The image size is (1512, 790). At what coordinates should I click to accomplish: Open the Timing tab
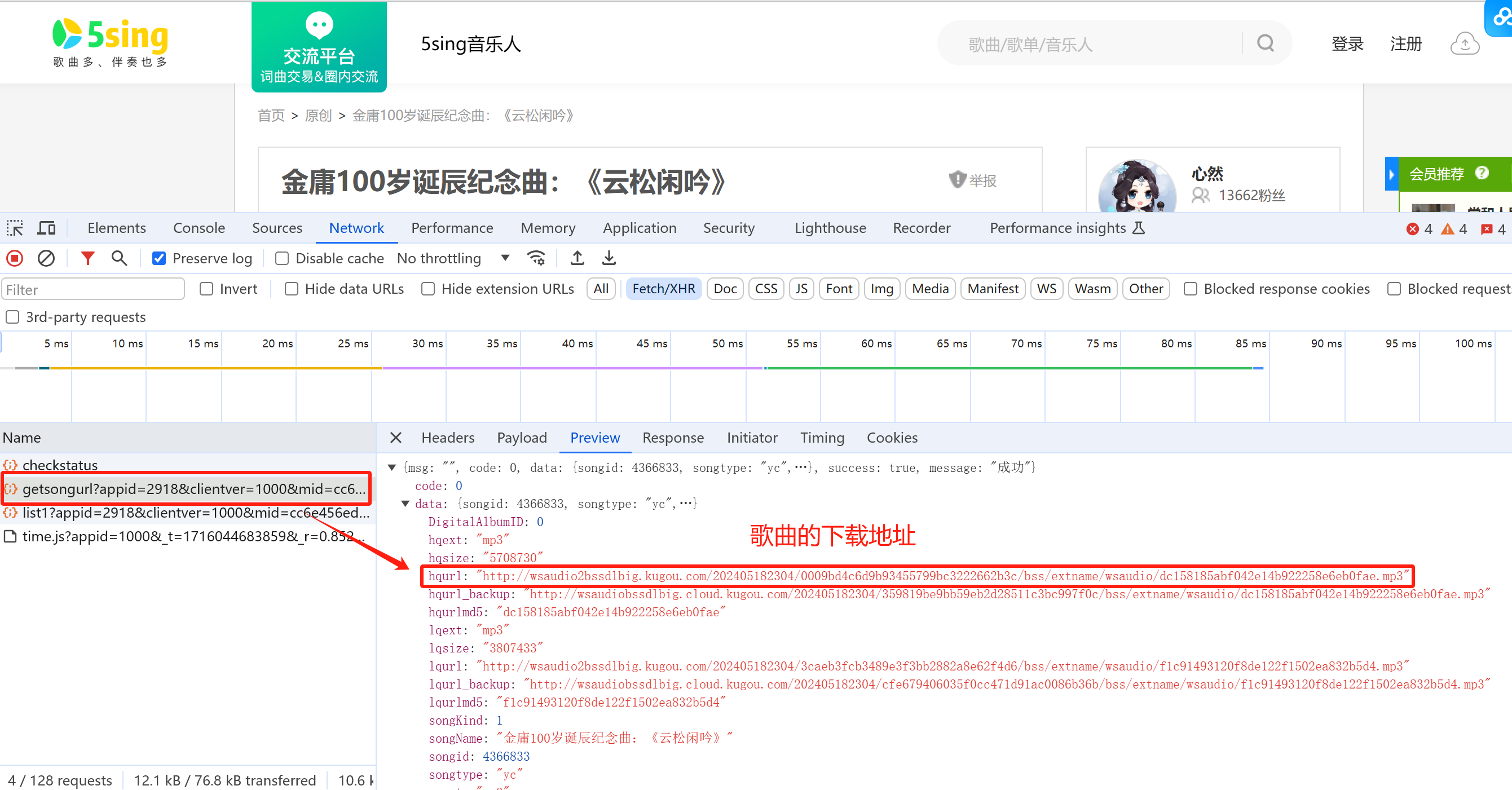coord(822,438)
